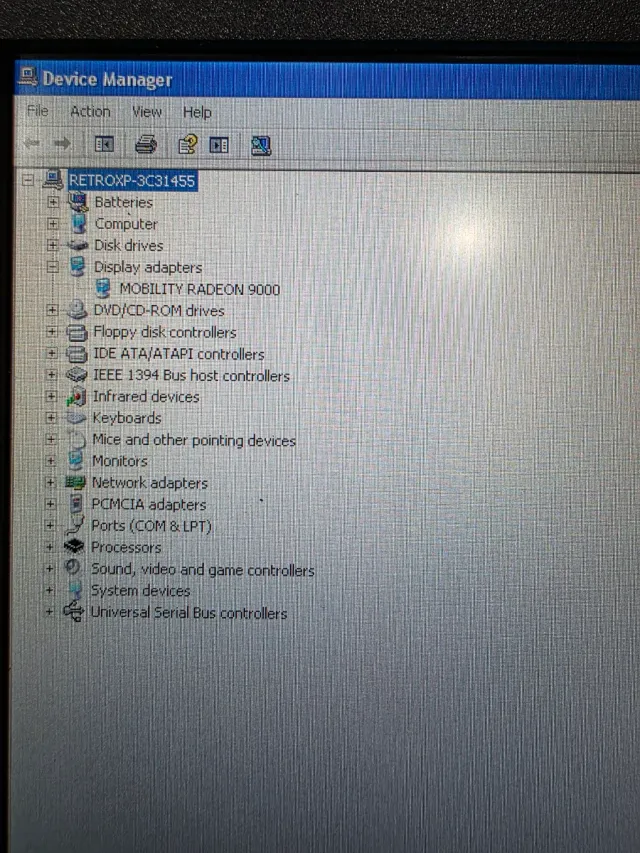Select the Monitors label
The image size is (640, 853).
[x=120, y=461]
